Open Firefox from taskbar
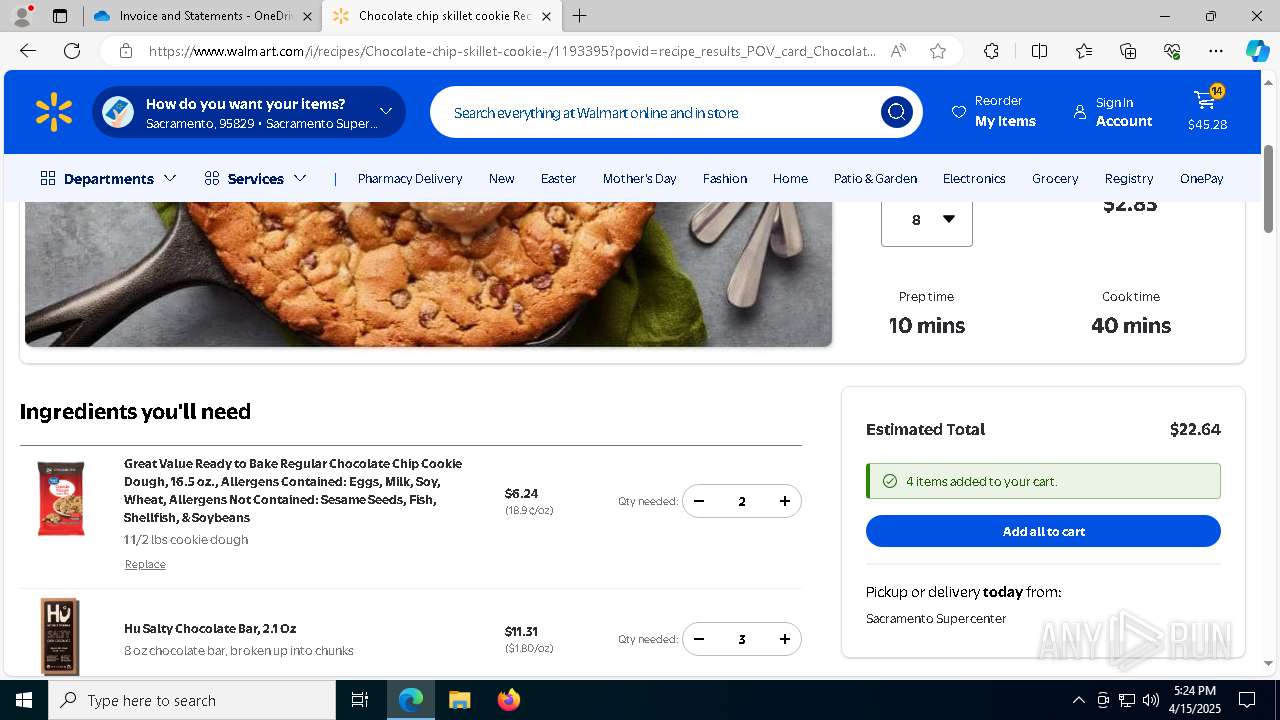 click(508, 700)
